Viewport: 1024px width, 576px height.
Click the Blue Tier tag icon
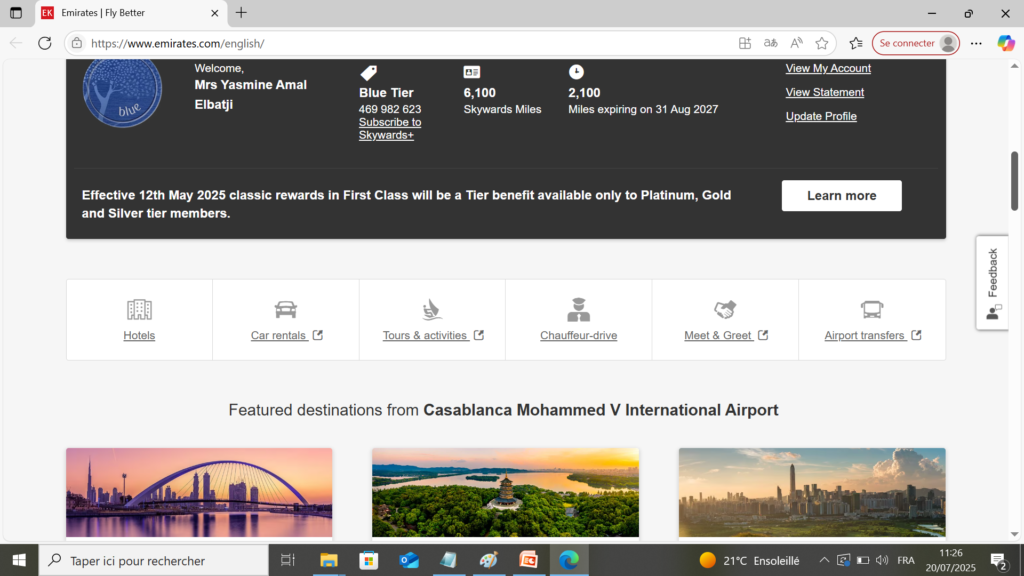coord(368,72)
